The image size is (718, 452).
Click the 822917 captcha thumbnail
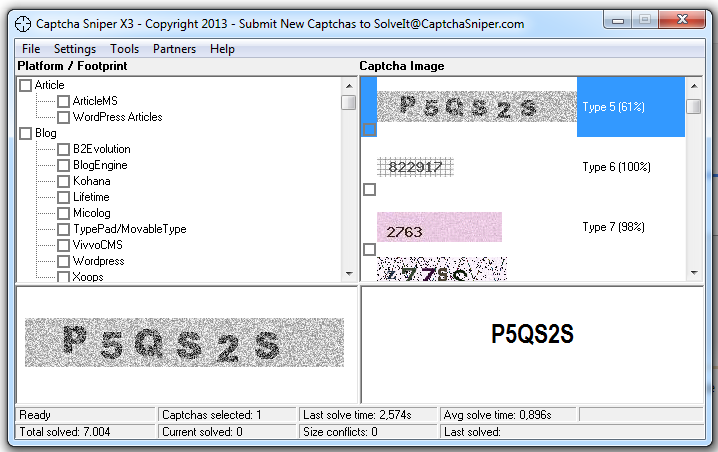click(x=415, y=167)
